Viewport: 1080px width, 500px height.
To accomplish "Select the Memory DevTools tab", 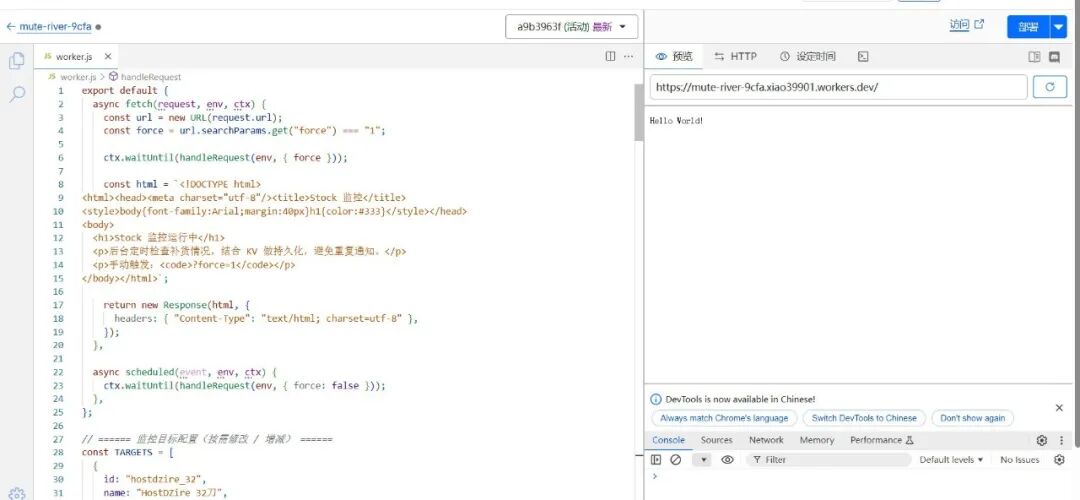I will tap(816, 440).
